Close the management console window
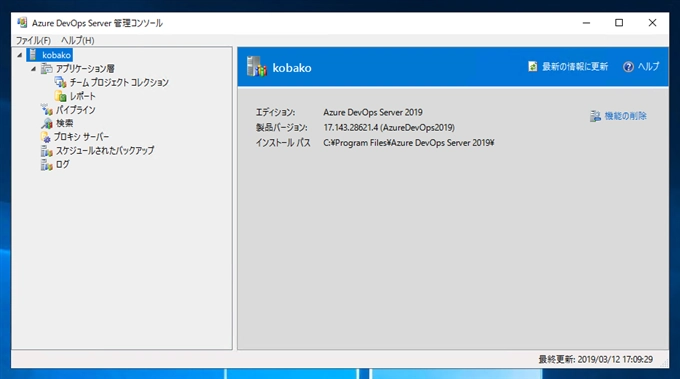This screenshot has width=680, height=379. tap(652, 23)
